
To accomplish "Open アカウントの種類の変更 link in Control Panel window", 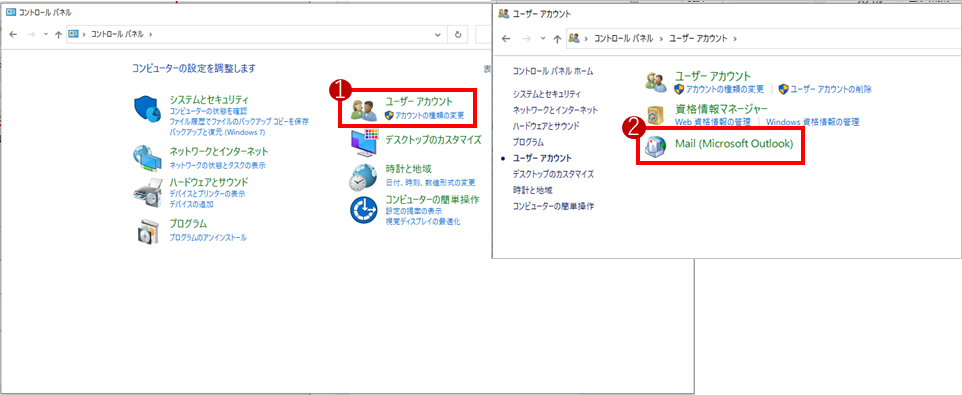I will 429,115.
